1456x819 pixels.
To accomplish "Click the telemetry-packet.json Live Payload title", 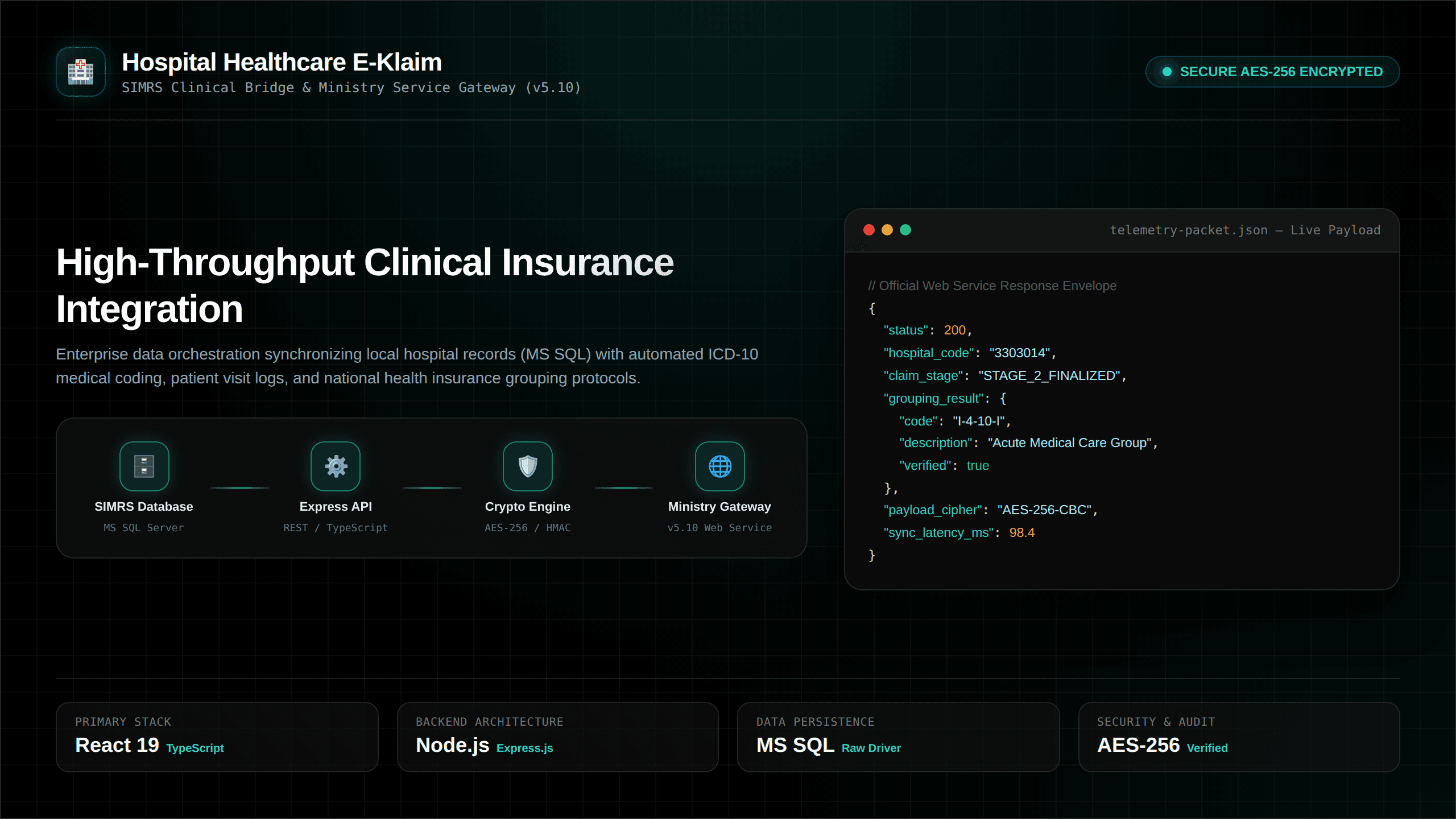I will click(1245, 230).
